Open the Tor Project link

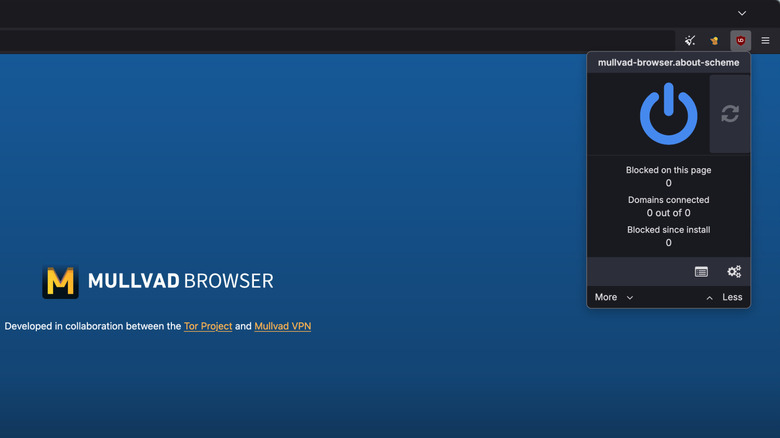208,326
